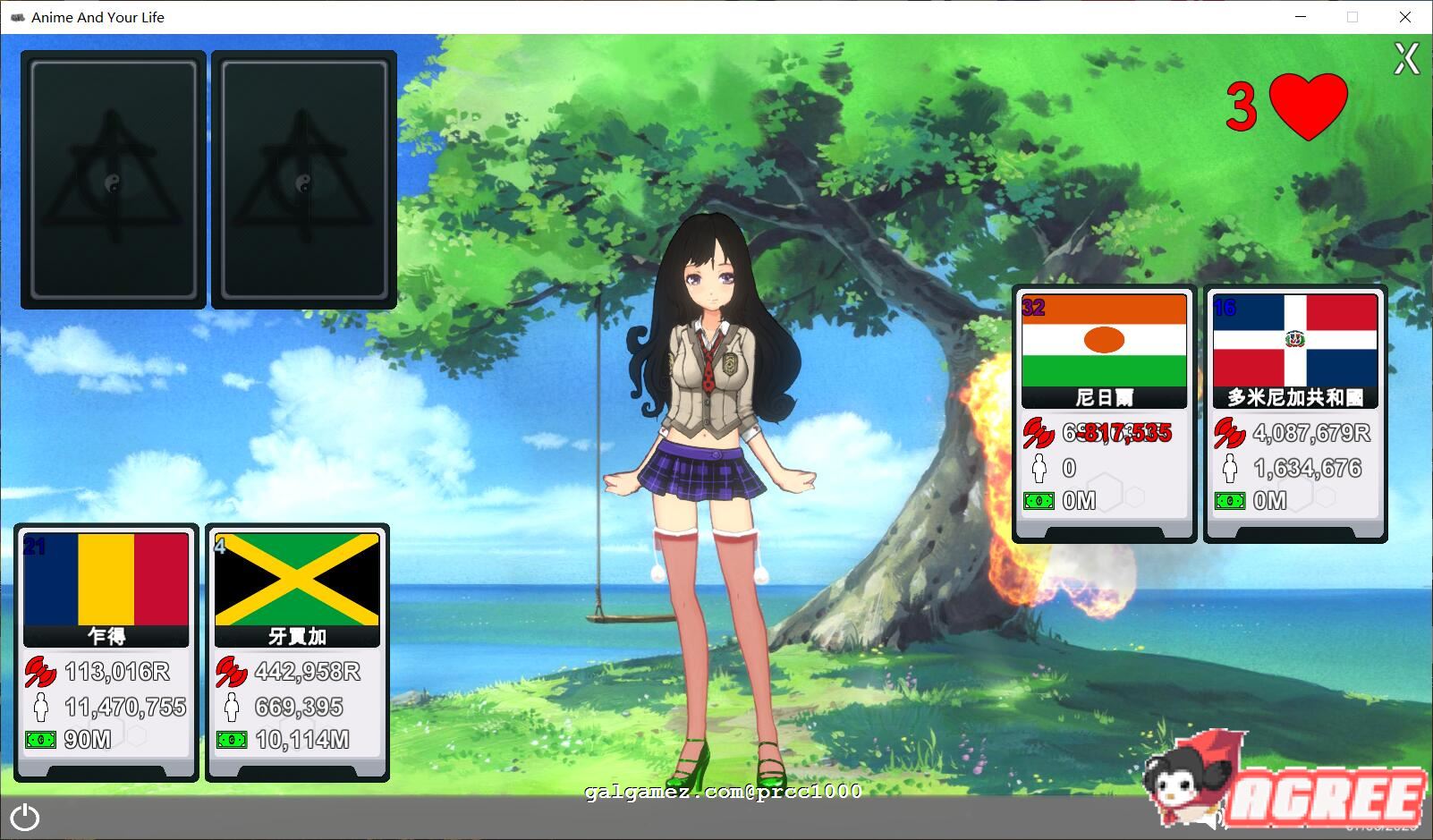Viewport: 1433px width, 840px height.
Task: Select the Chad country card flag
Action: 106,580
